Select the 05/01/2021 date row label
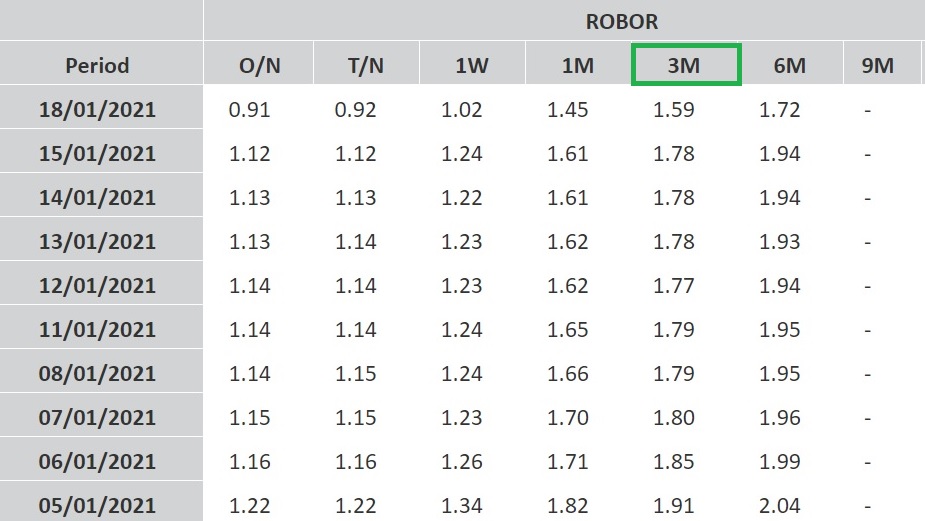This screenshot has width=925, height=521. pos(98,506)
